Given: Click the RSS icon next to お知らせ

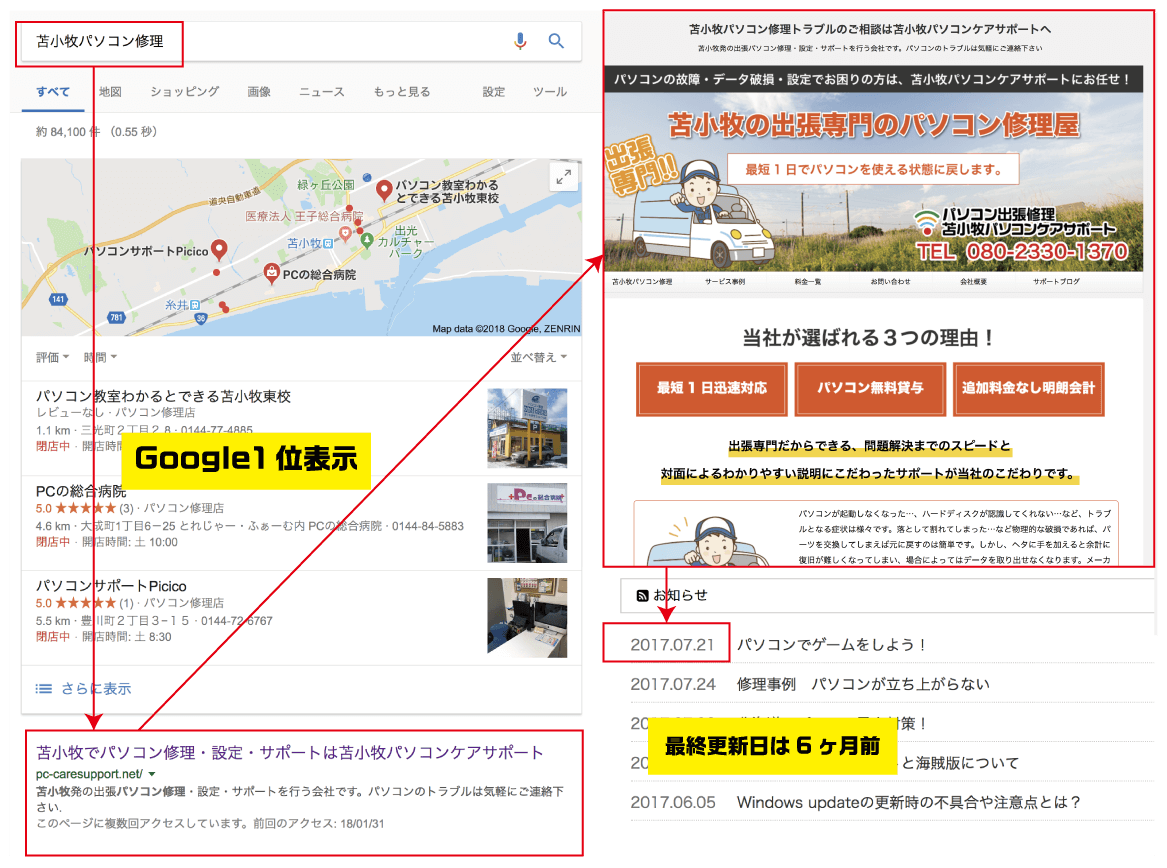Looking at the screenshot, I should point(642,596).
